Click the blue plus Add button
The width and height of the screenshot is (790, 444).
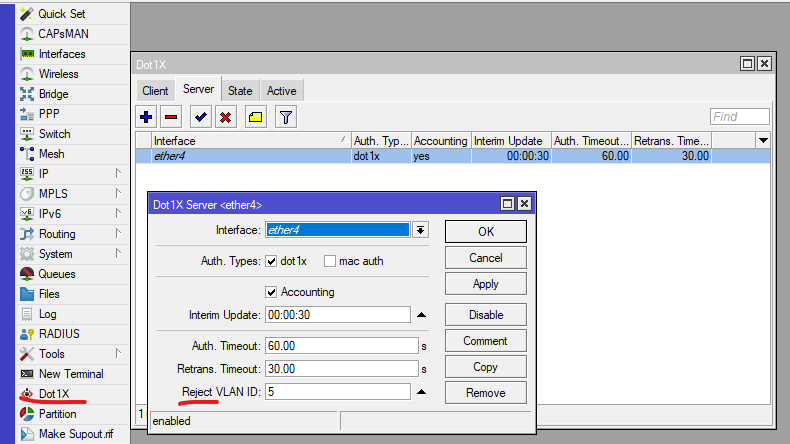click(146, 117)
